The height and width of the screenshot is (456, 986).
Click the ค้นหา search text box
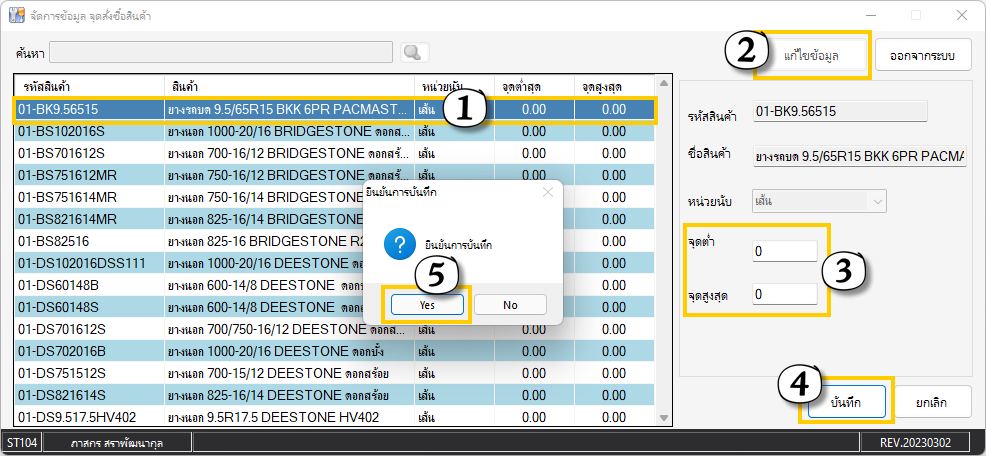[x=221, y=52]
